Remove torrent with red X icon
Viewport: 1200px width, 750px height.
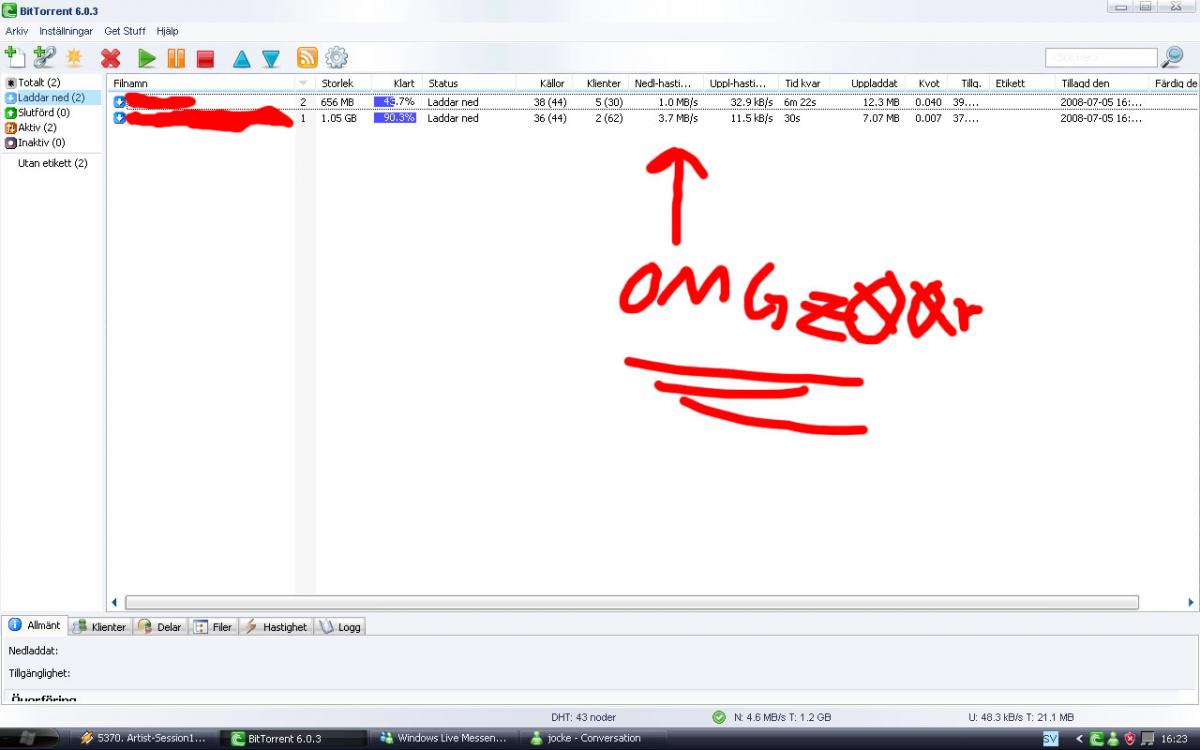pyautogui.click(x=111, y=59)
